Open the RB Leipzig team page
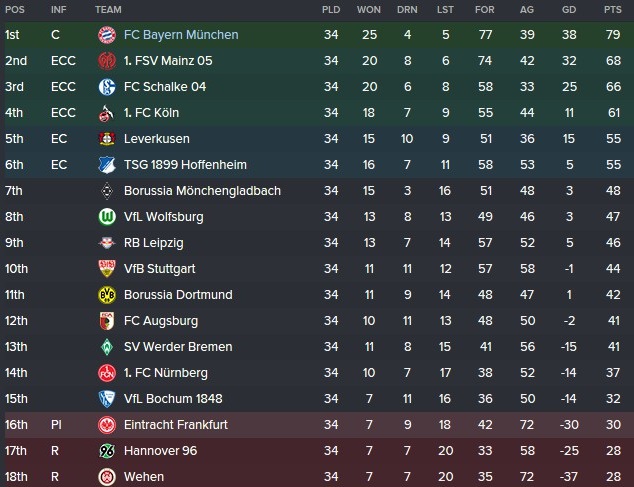The height and width of the screenshot is (487, 634). [154, 243]
